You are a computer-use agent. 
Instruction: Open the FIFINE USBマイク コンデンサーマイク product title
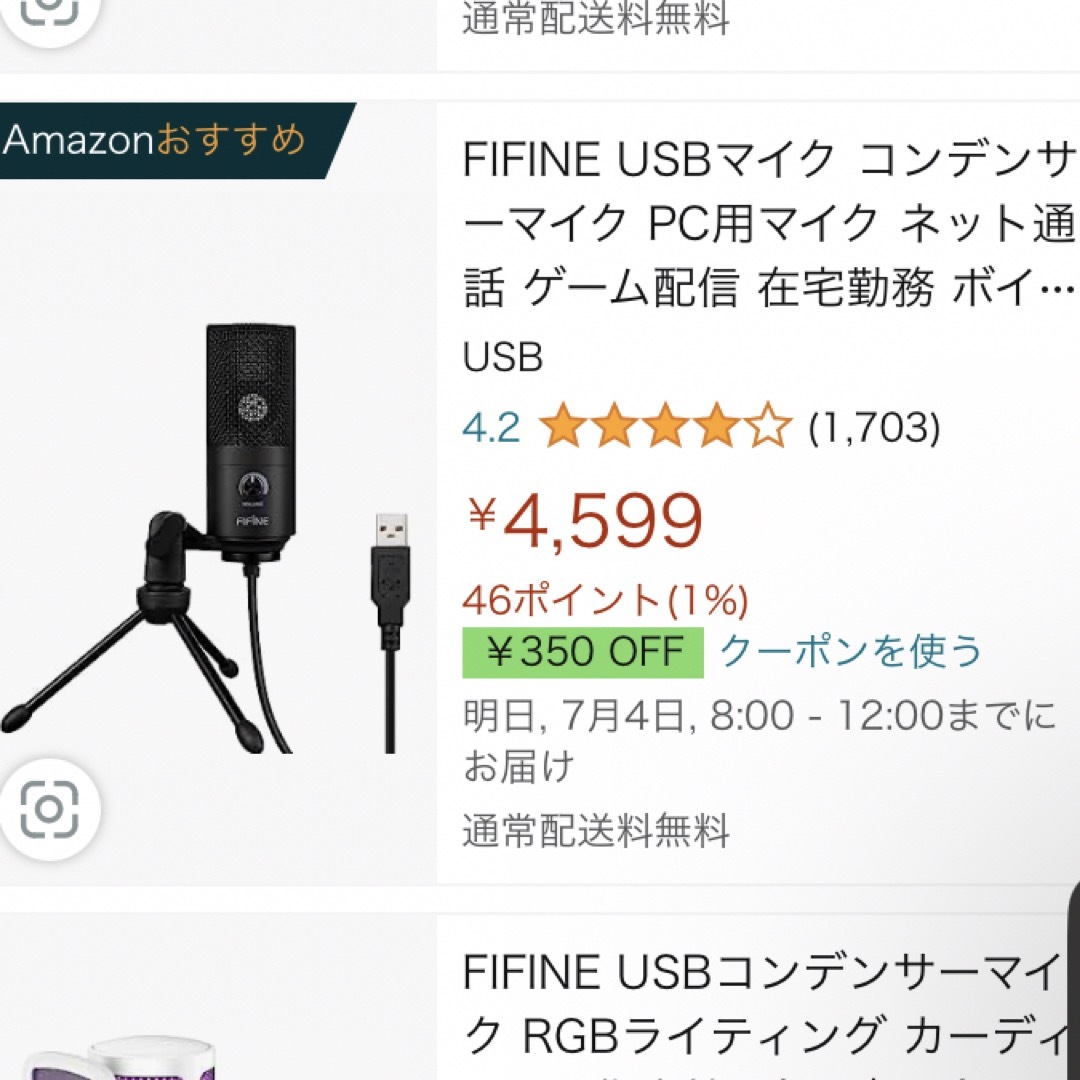tap(769, 224)
